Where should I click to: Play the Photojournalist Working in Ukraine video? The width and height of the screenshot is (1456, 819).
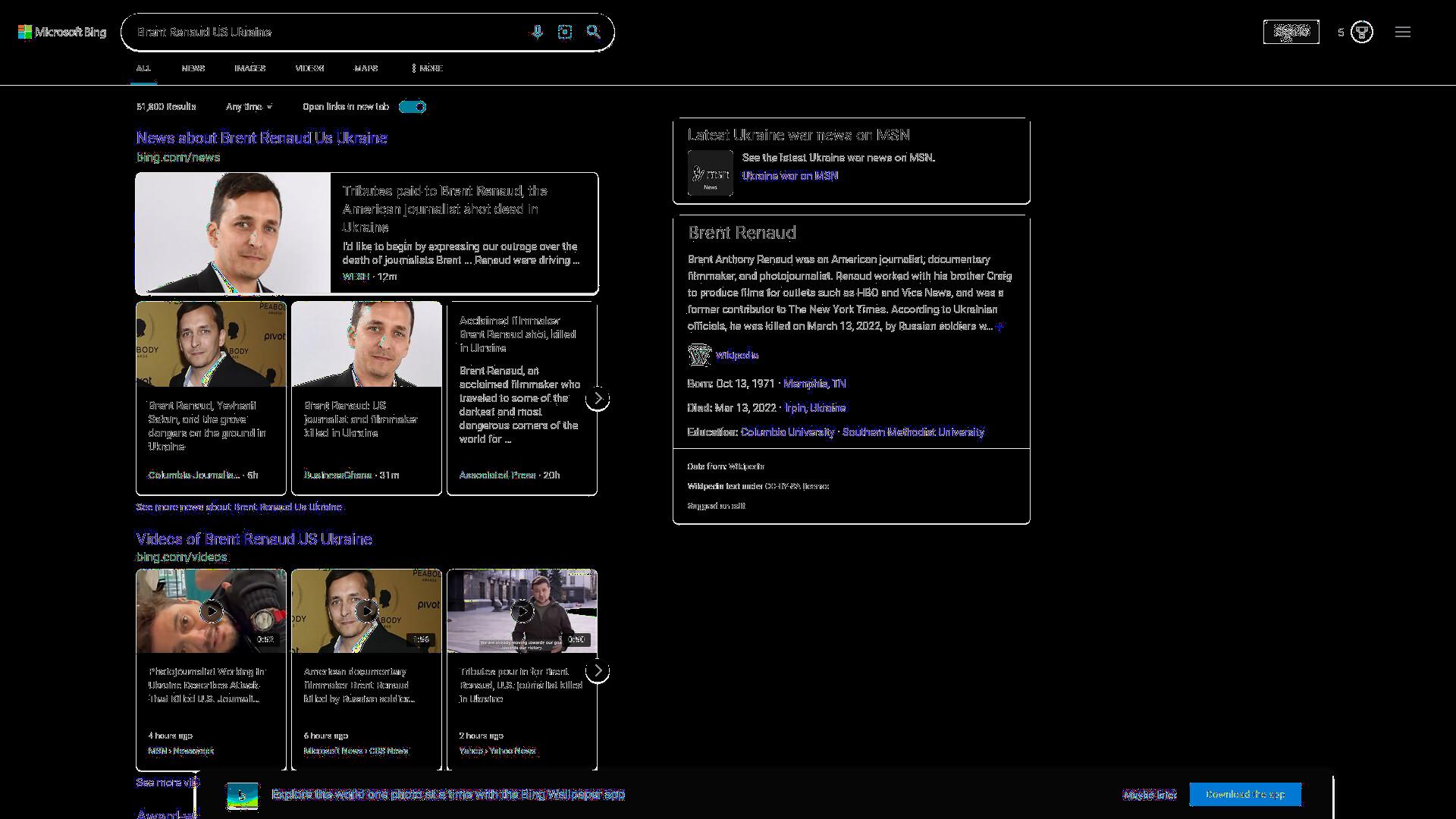tap(211, 611)
